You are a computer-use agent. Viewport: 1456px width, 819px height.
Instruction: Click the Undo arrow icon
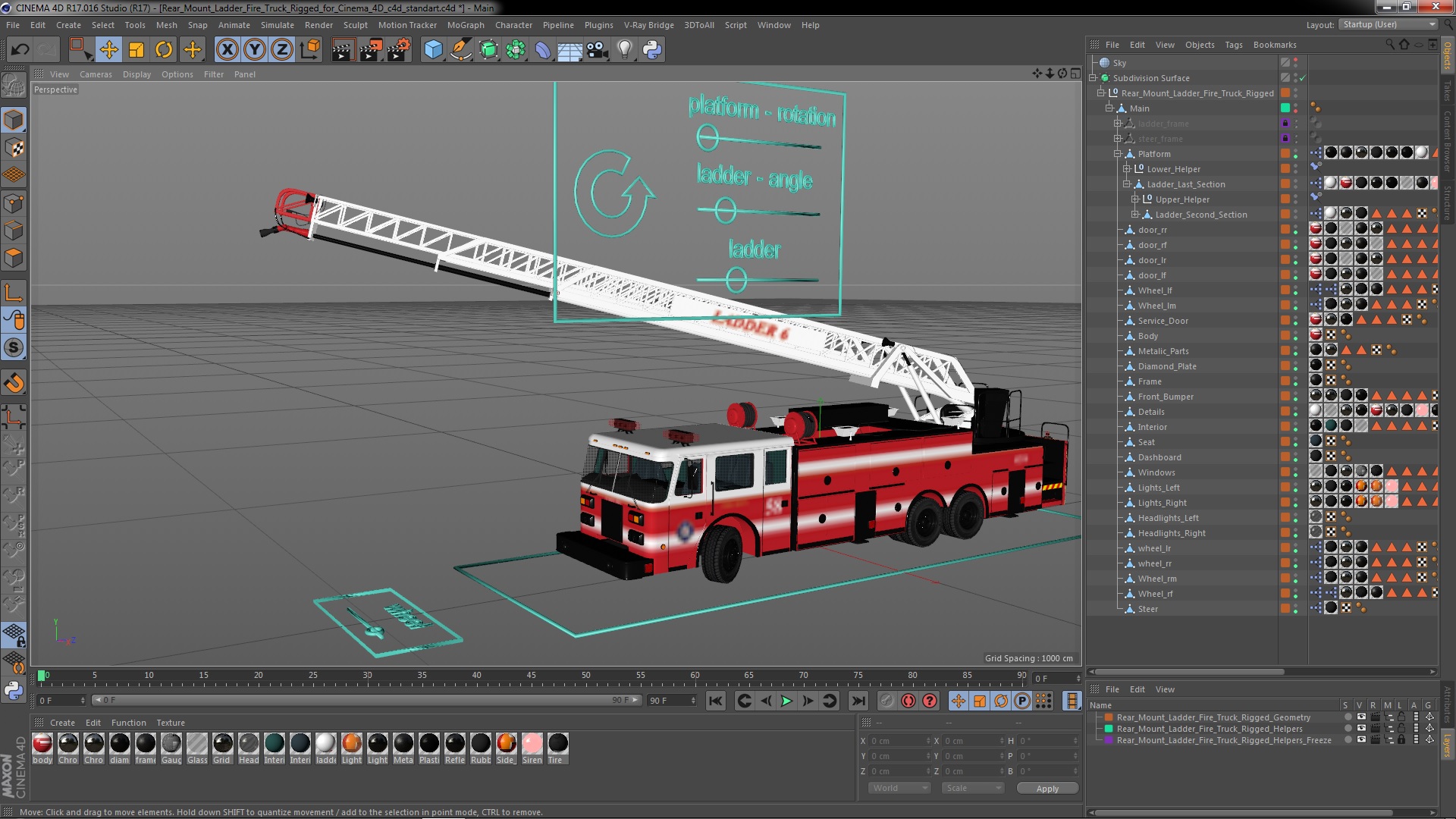coord(20,50)
